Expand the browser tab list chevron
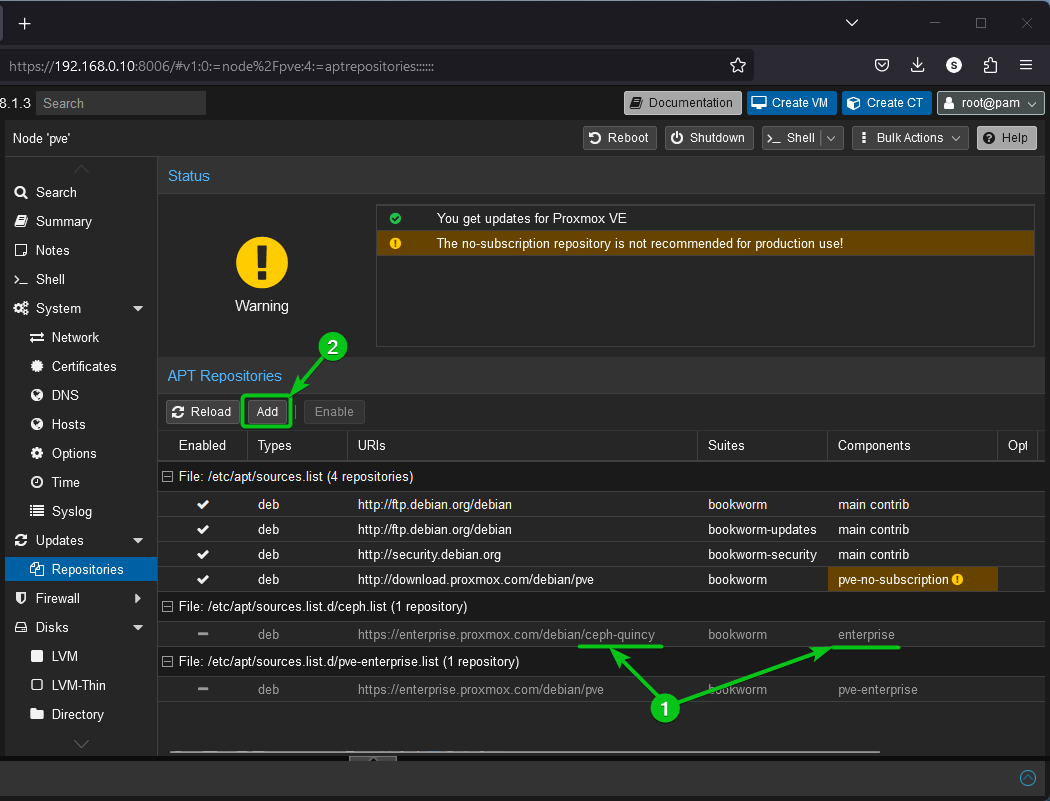Image resolution: width=1050 pixels, height=801 pixels. (x=851, y=23)
